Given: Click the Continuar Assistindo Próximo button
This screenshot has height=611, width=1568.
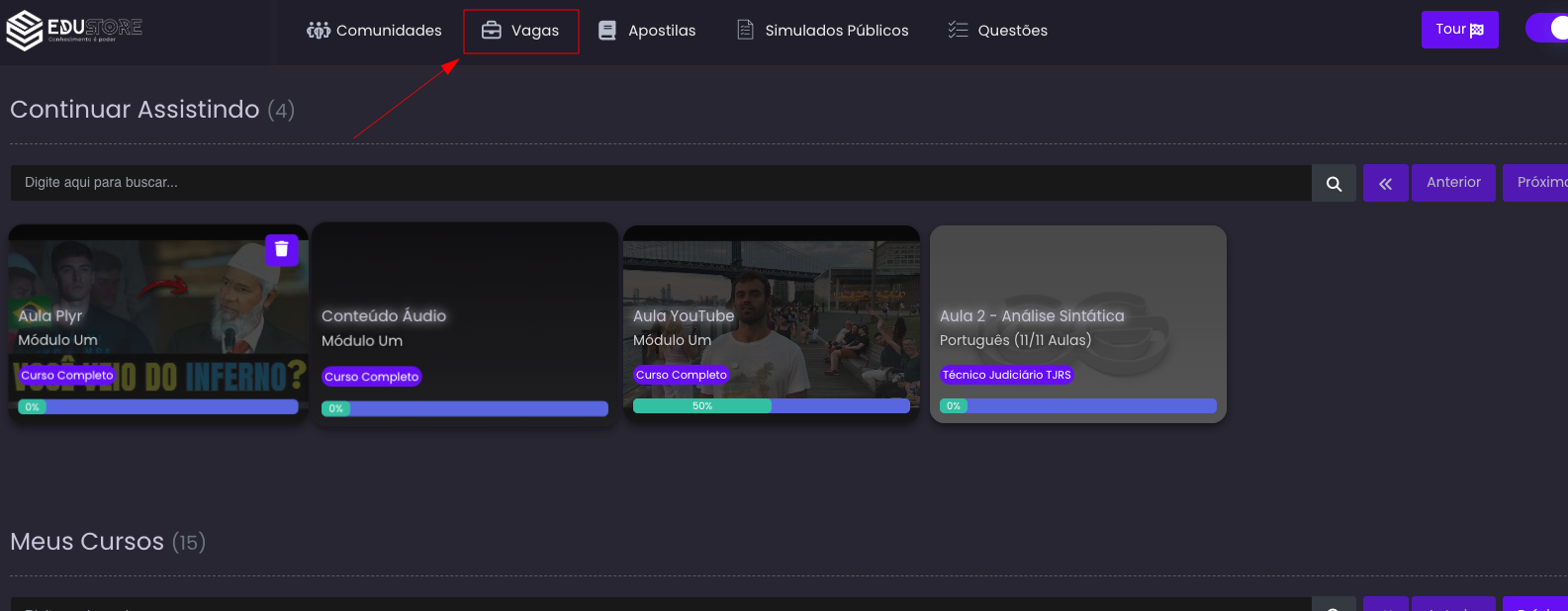Looking at the screenshot, I should click(x=1535, y=183).
